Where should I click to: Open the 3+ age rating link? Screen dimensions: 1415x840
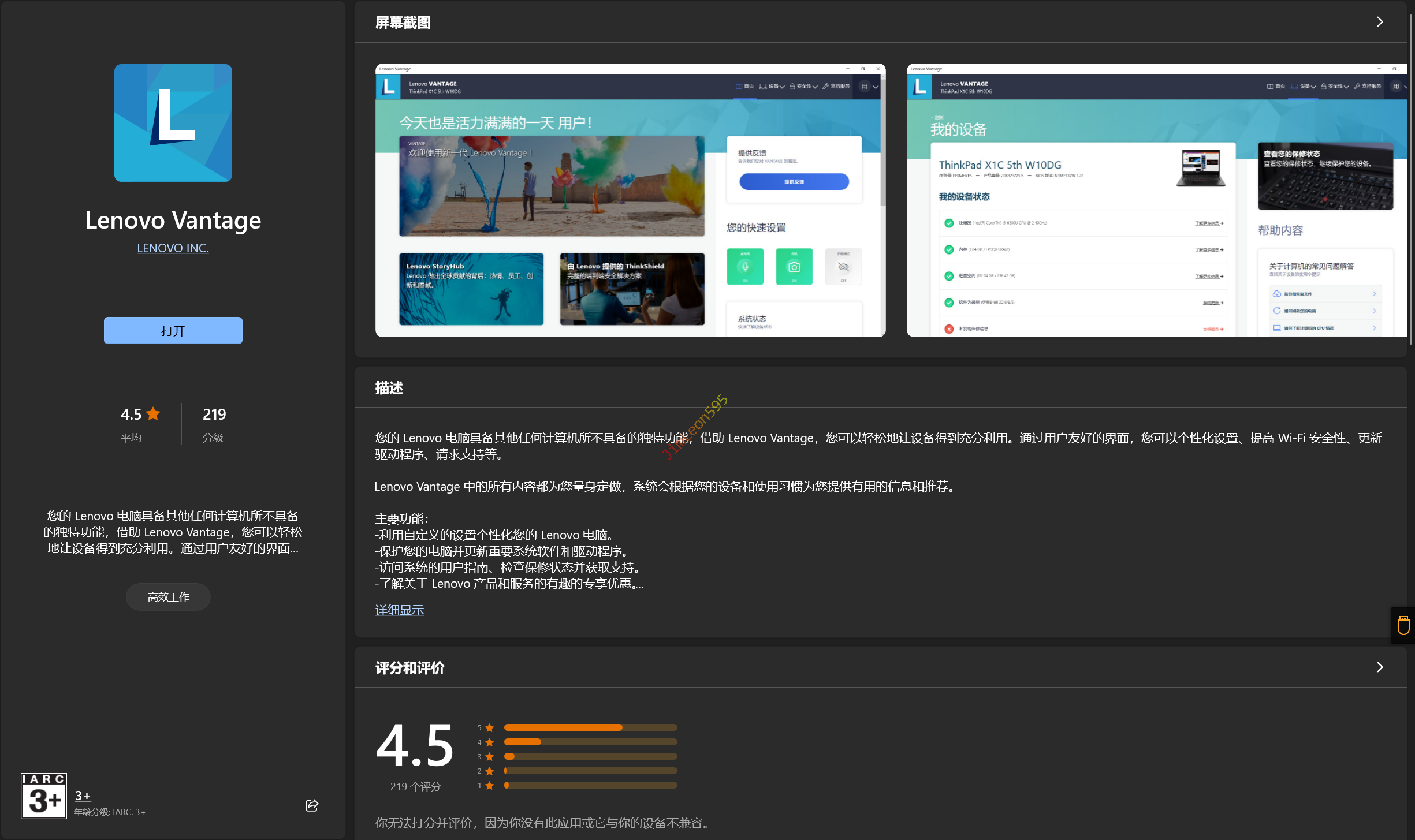pos(83,796)
